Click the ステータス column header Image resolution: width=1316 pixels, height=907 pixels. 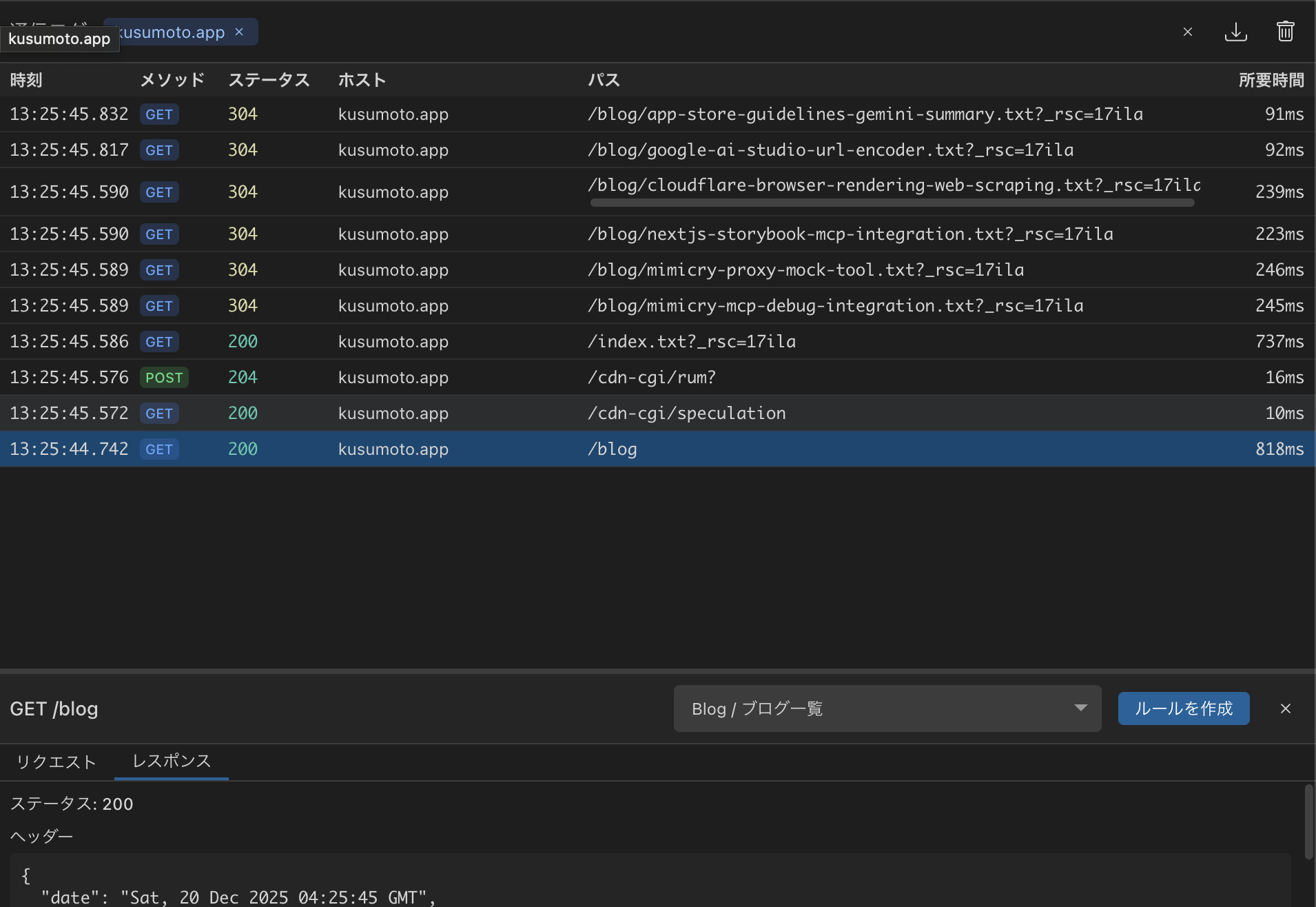(x=269, y=80)
